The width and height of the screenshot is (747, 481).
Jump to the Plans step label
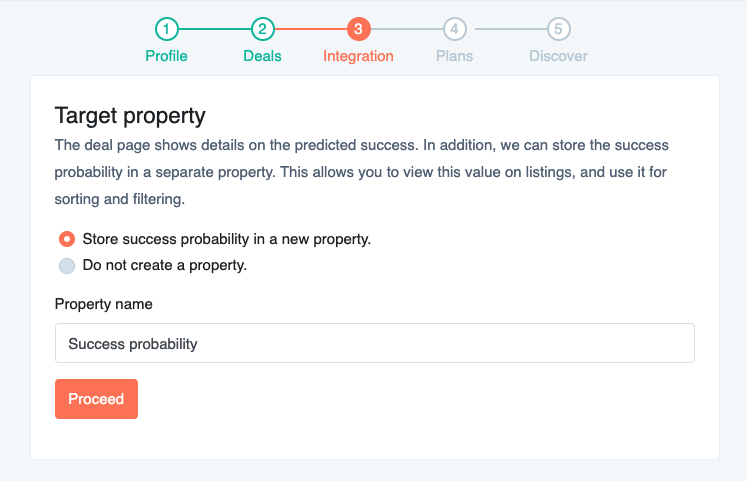(455, 56)
